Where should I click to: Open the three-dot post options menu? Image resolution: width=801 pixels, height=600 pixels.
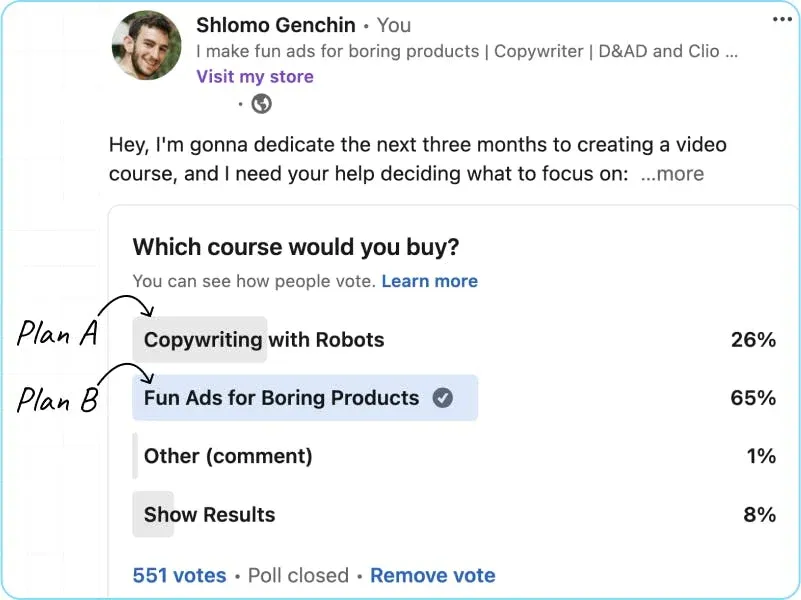(x=781, y=19)
